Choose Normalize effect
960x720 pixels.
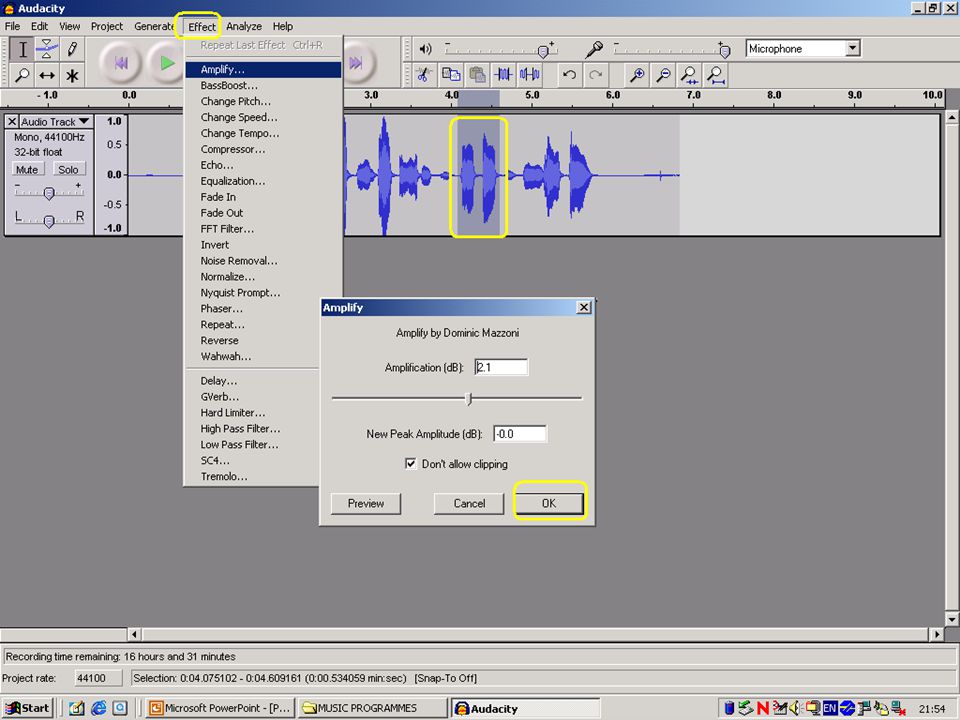tap(263, 276)
